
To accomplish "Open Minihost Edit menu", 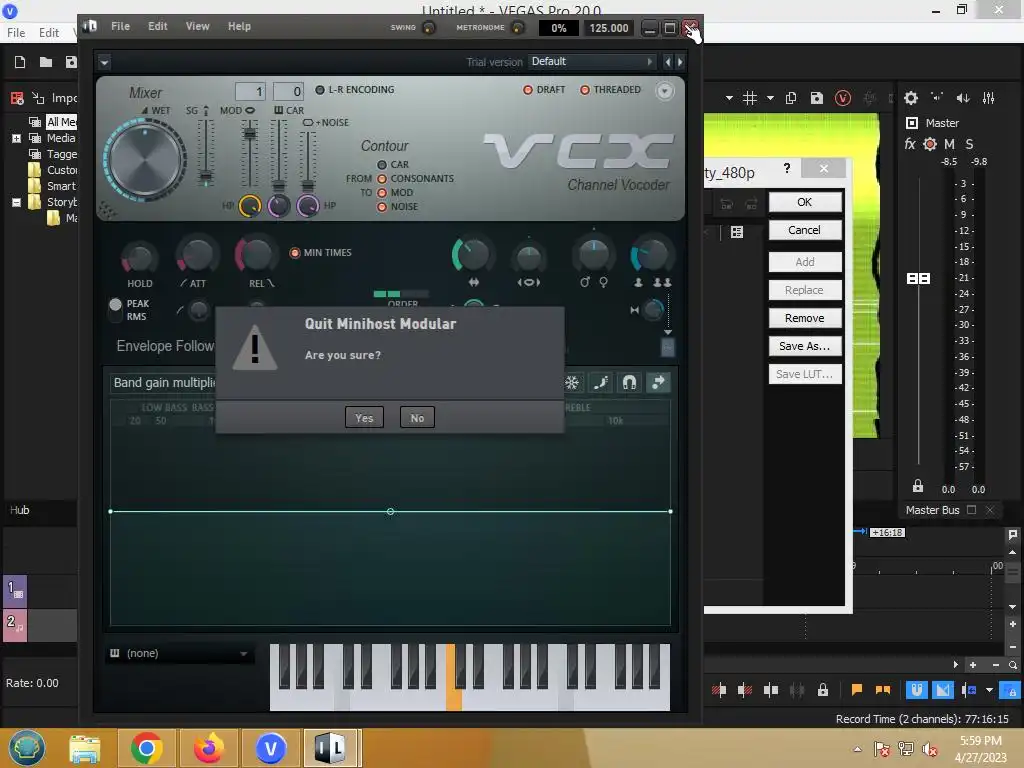I will (157, 26).
